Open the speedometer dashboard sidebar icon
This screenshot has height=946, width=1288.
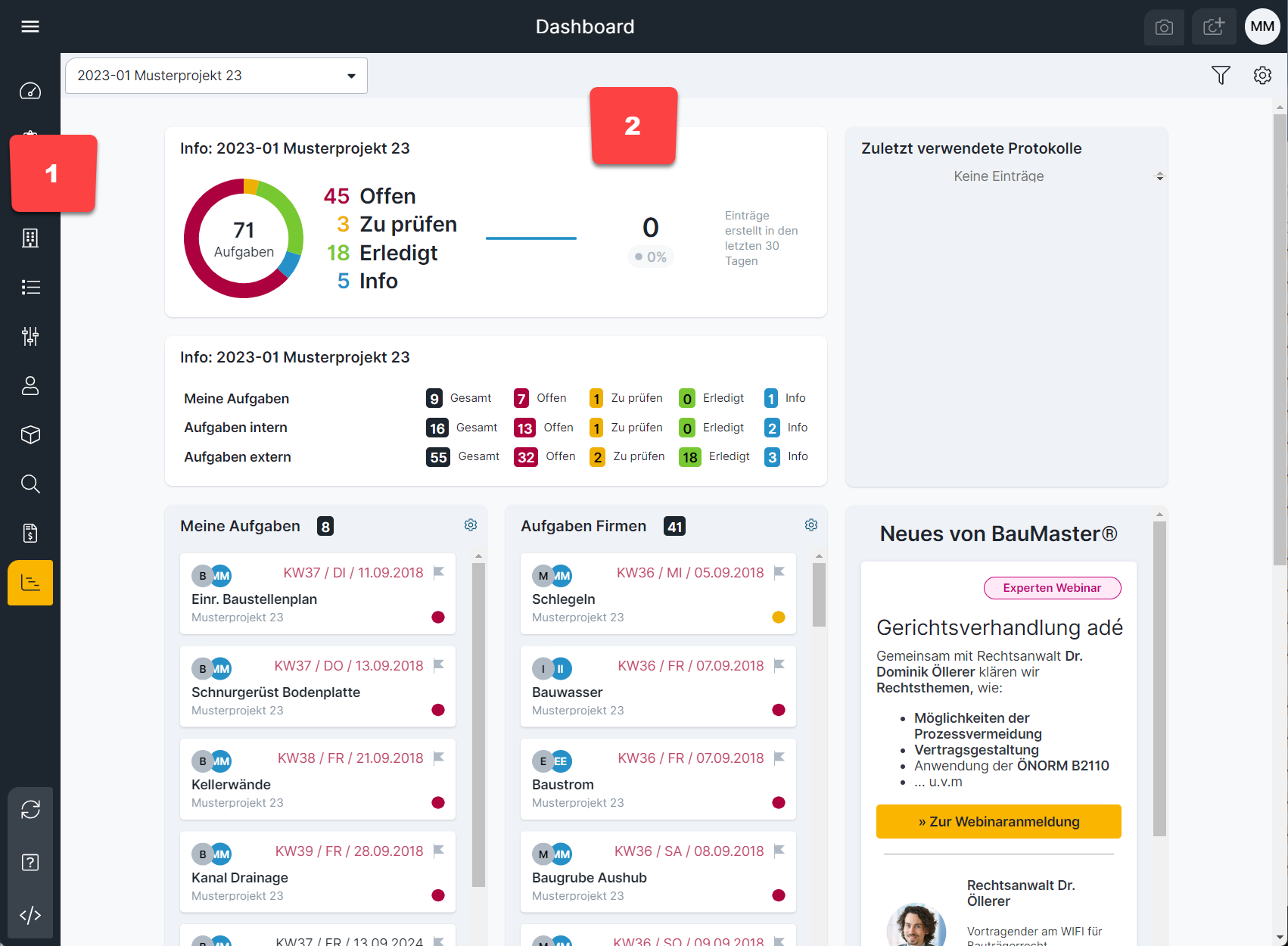[30, 91]
